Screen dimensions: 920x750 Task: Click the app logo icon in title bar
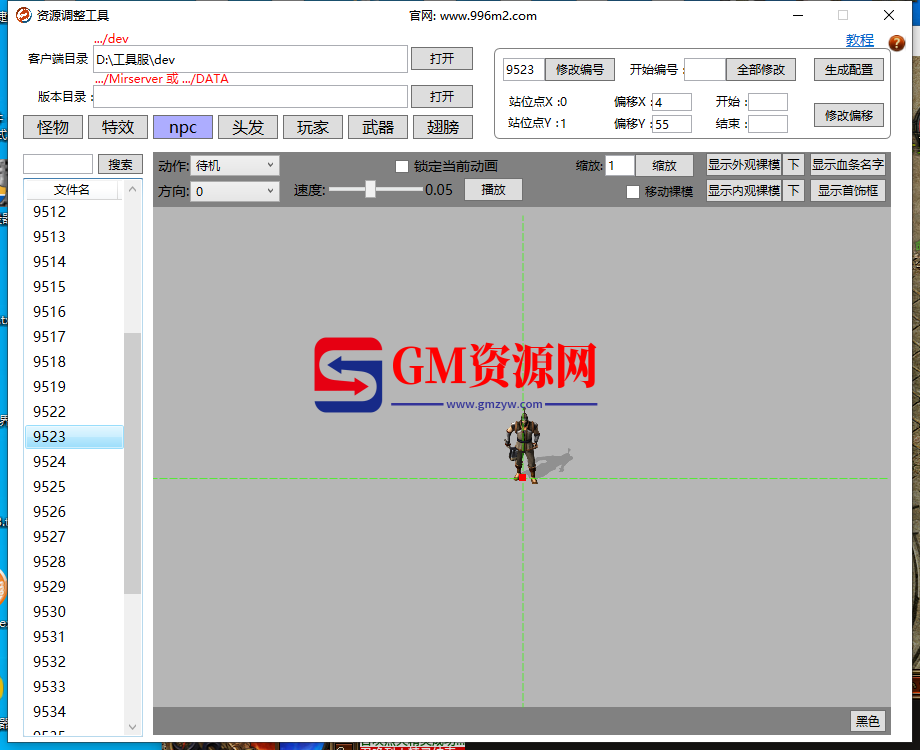(x=23, y=15)
